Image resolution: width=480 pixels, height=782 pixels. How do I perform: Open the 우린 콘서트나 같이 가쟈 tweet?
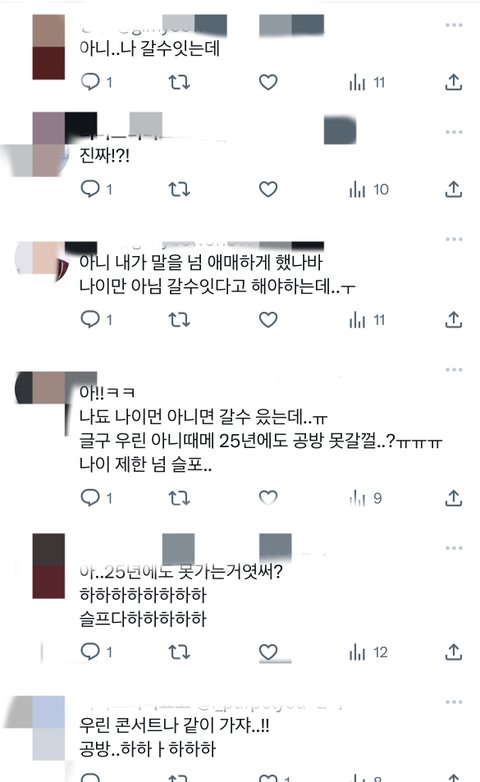[174, 737]
